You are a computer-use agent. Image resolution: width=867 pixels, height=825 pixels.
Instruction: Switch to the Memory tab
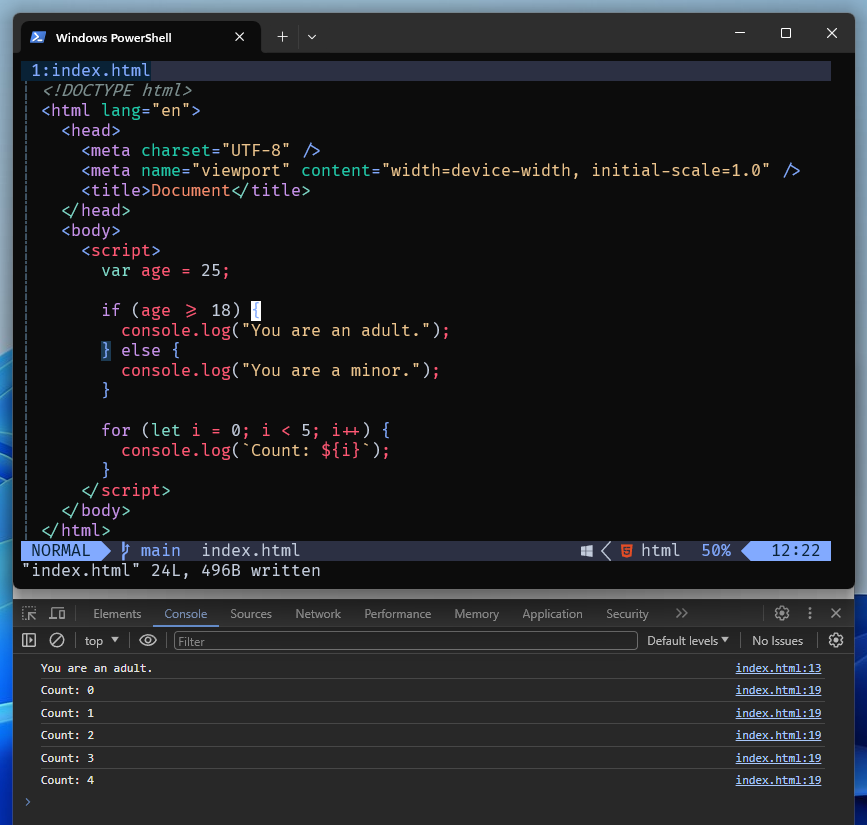click(x=477, y=614)
